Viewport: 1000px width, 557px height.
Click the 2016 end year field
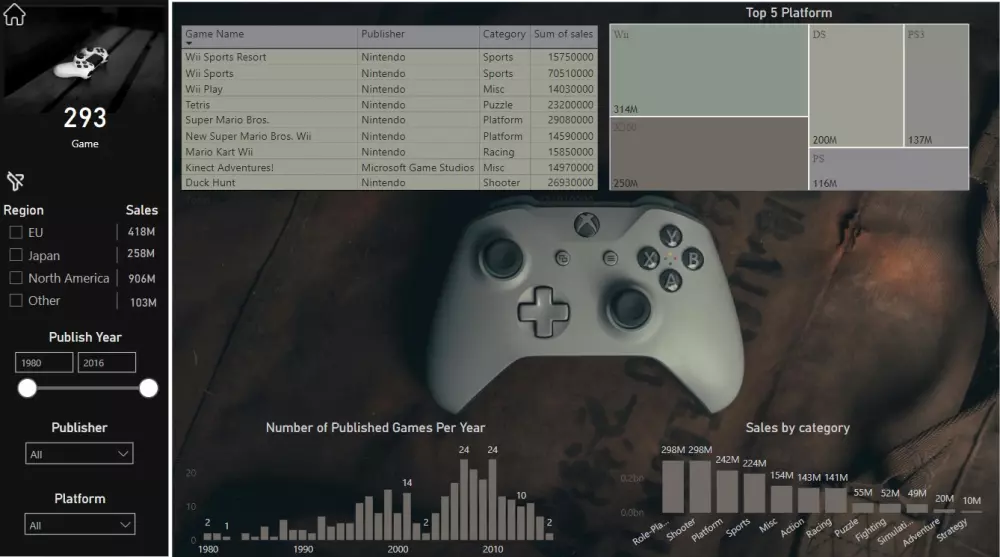(107, 362)
